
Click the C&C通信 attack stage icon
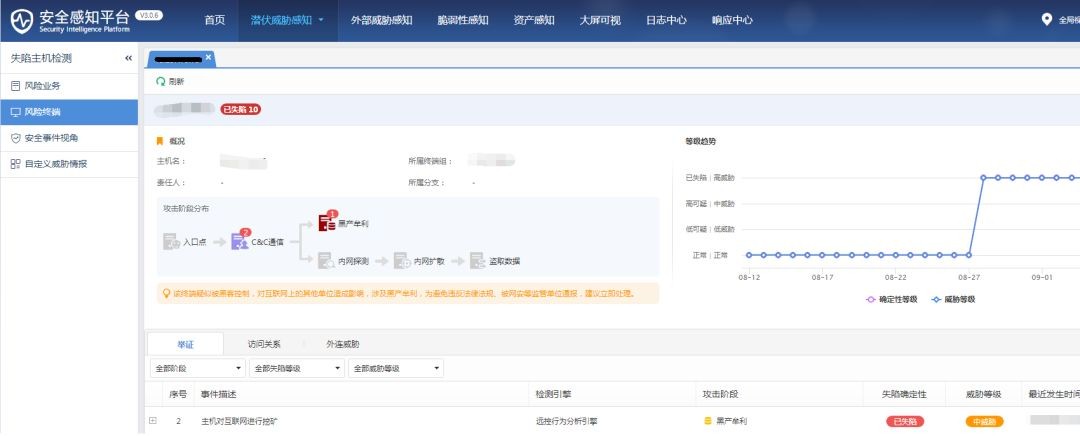tap(240, 241)
